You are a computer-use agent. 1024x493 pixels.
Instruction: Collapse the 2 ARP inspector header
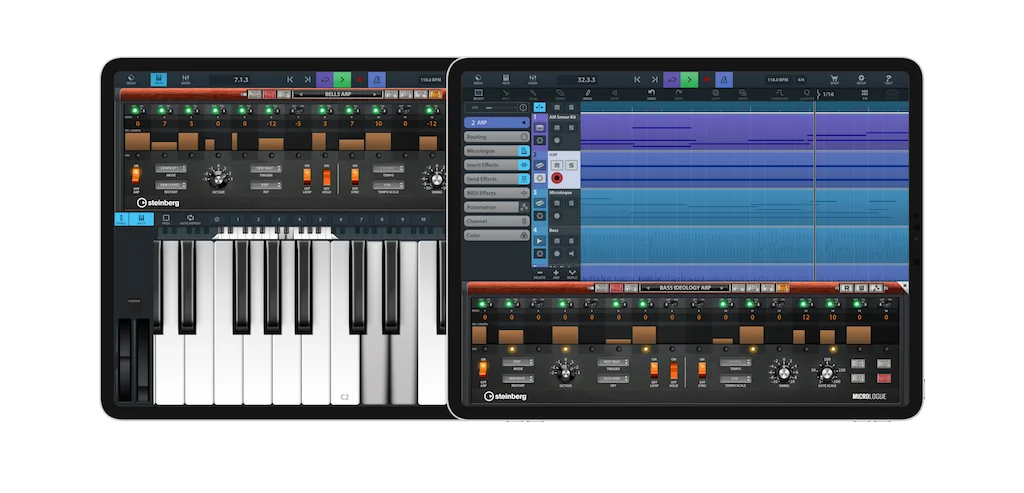coord(497,123)
